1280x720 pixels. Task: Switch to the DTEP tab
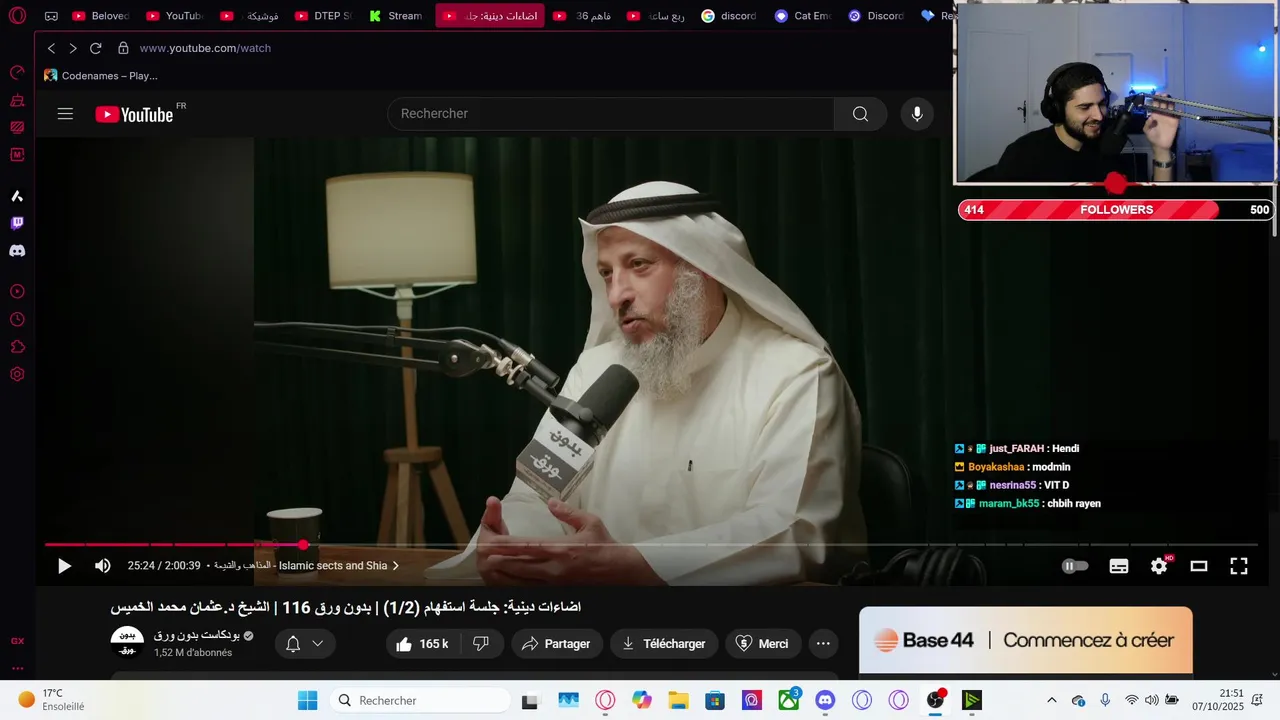(324, 16)
